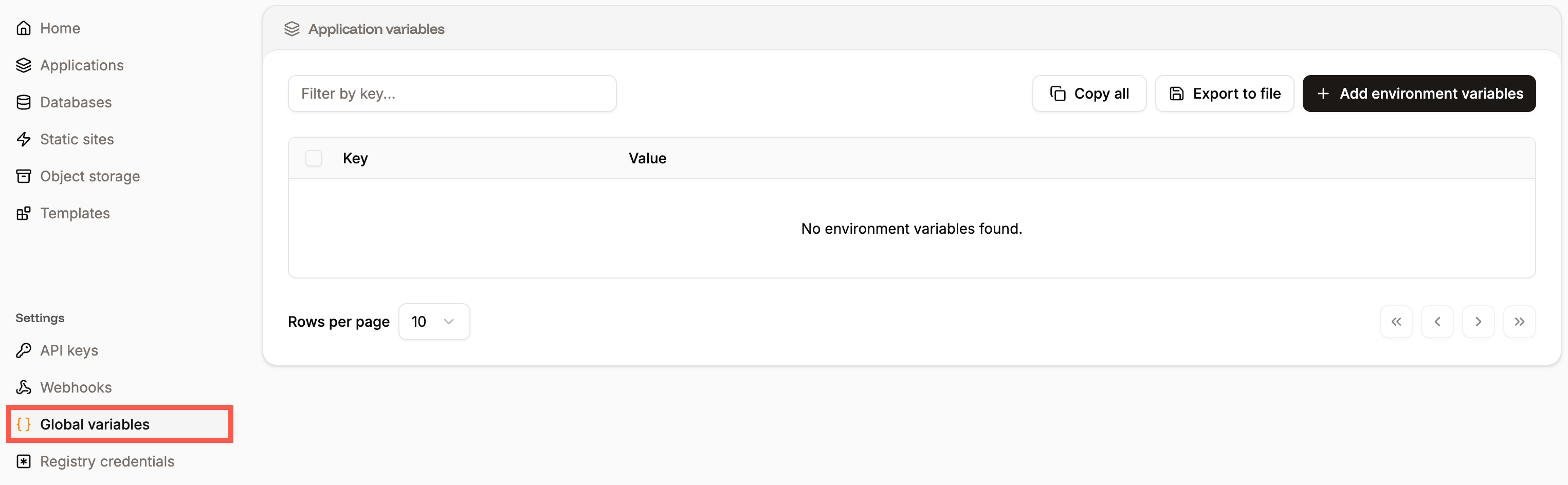The image size is (1568, 485).
Task: Click the Filter by key input field
Action: click(452, 93)
